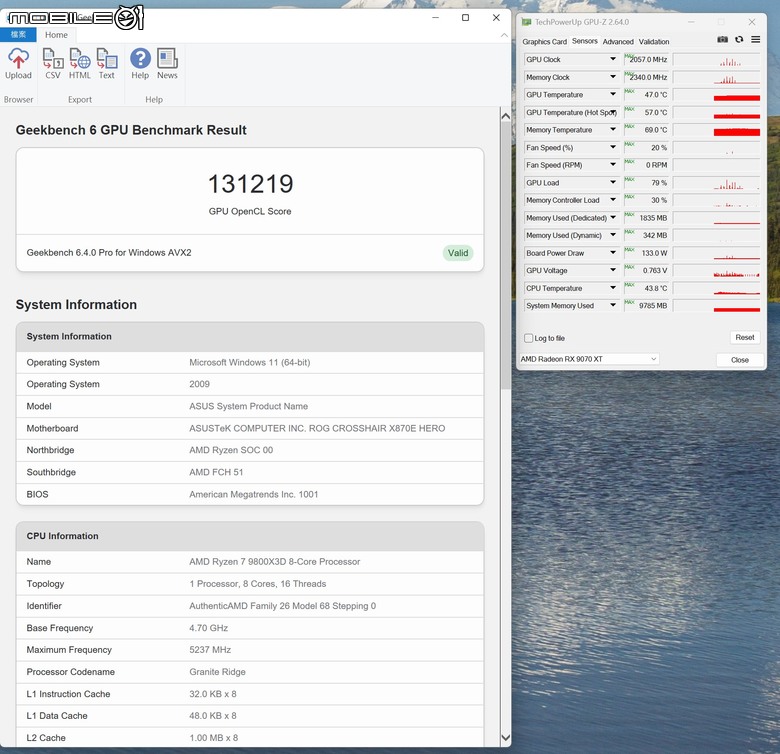
Task: Click AMD Ryzen 7 9800X3D processor name
Action: (x=274, y=562)
